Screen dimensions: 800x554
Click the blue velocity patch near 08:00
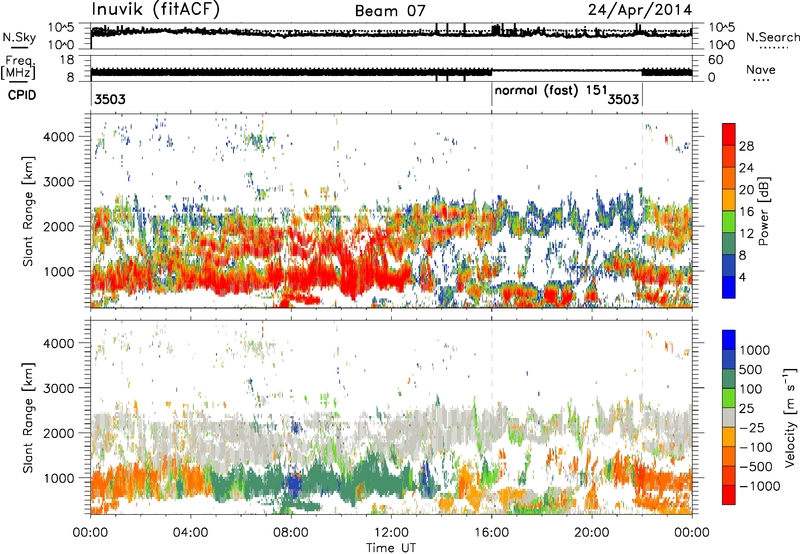(293, 485)
